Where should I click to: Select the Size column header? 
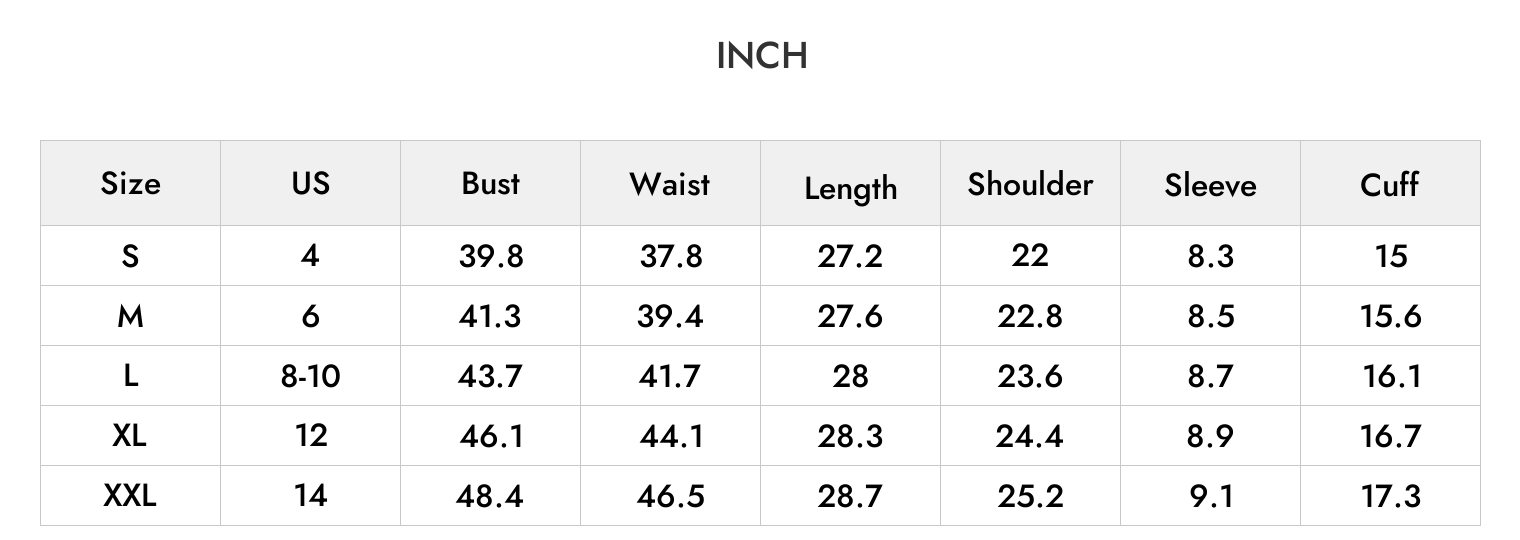(130, 184)
